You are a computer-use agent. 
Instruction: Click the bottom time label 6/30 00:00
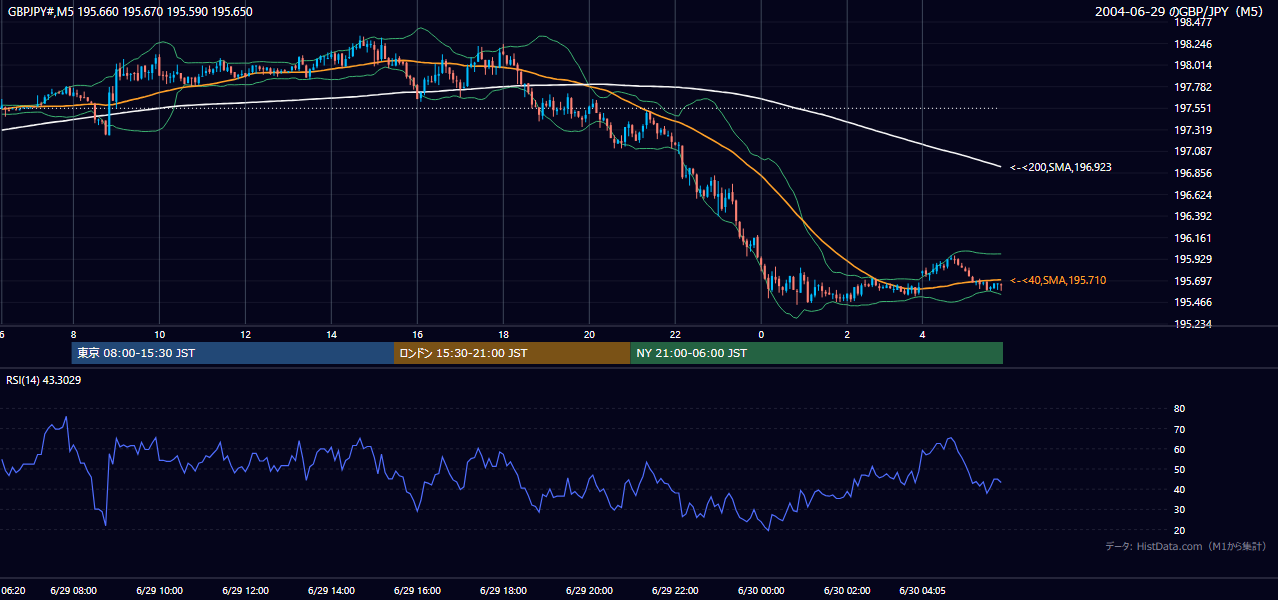click(761, 591)
